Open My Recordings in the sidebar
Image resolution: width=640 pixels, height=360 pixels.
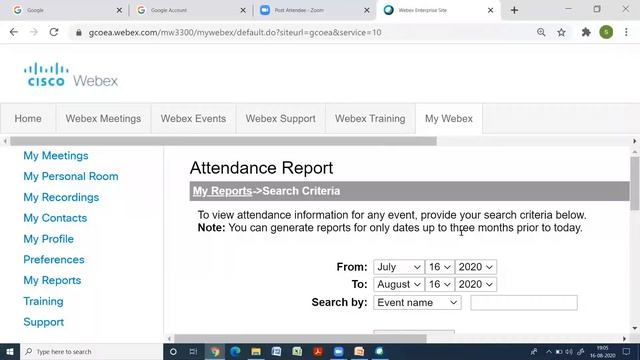[x=61, y=197]
